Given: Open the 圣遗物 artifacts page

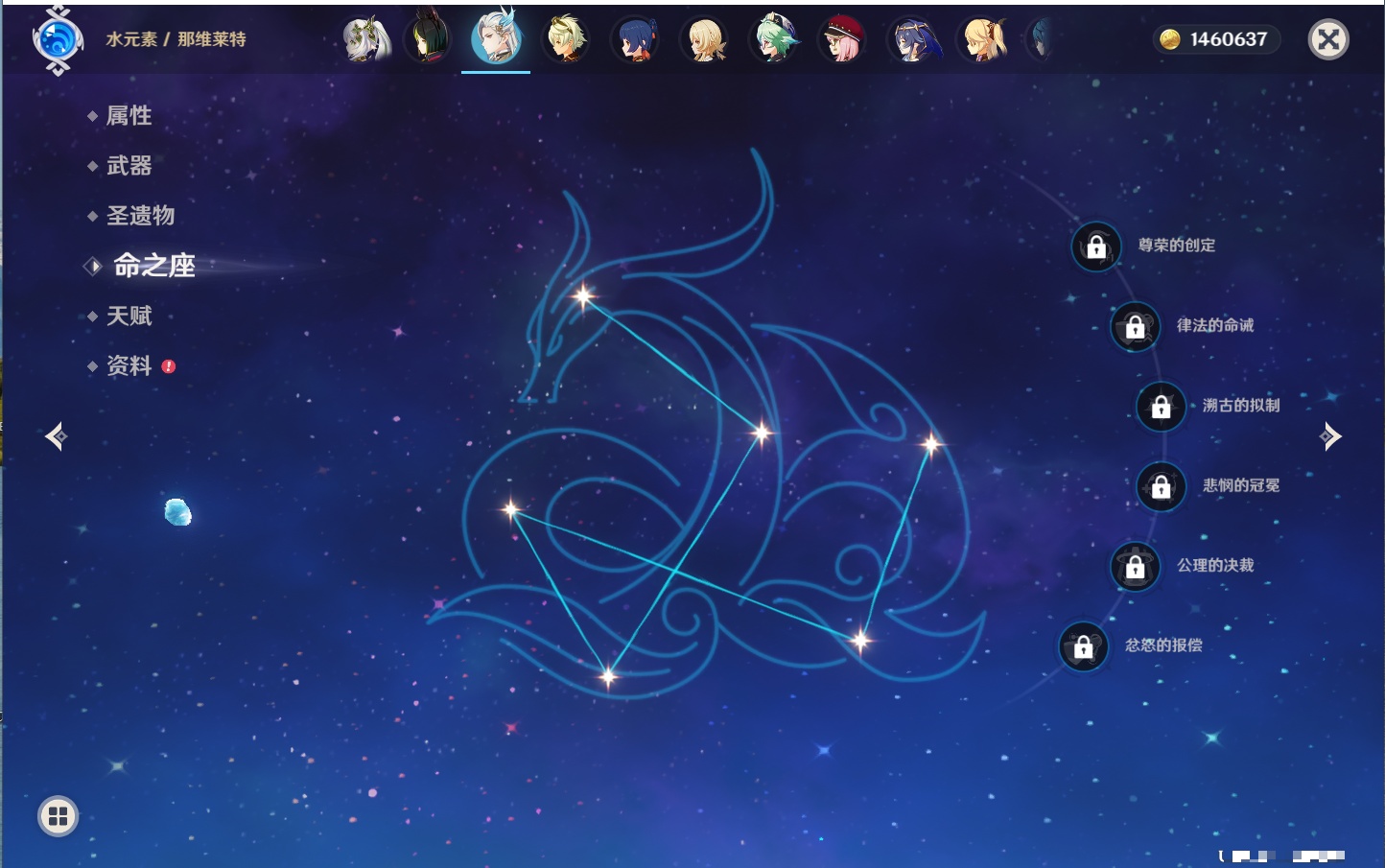Looking at the screenshot, I should pyautogui.click(x=140, y=216).
